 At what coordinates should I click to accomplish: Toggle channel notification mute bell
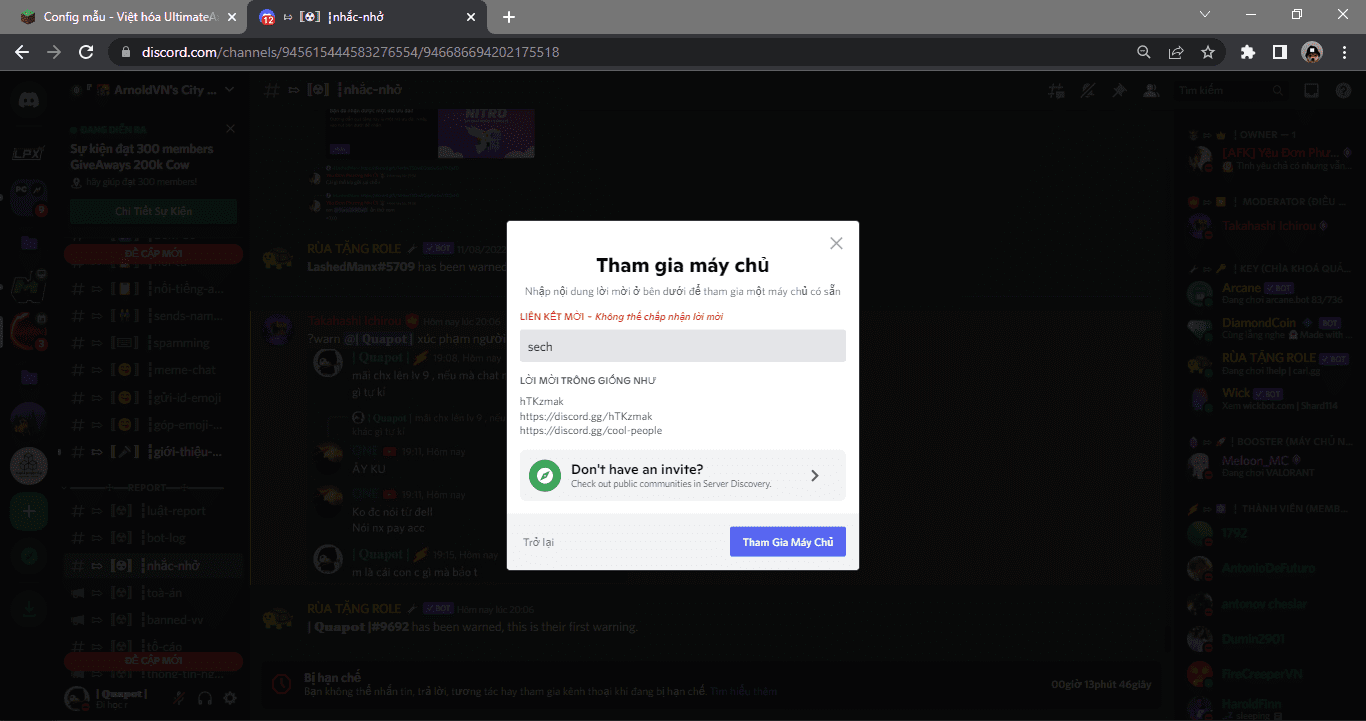point(1087,90)
